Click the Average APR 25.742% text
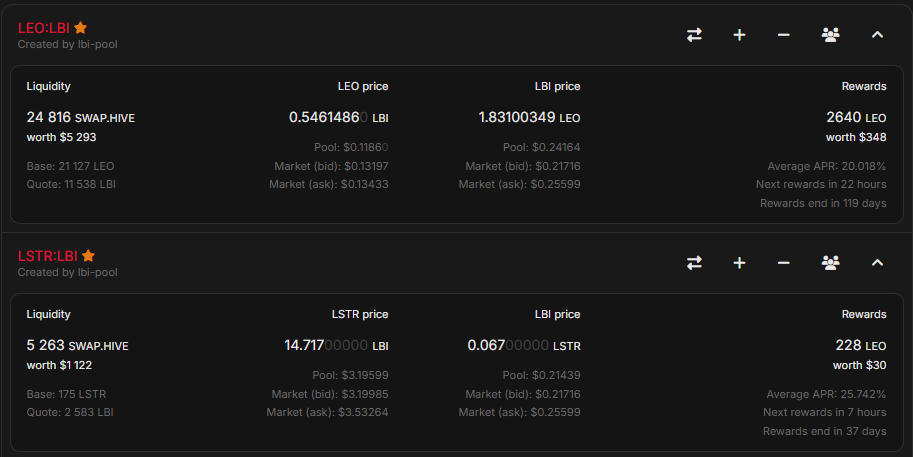The image size is (913, 457). click(826, 394)
